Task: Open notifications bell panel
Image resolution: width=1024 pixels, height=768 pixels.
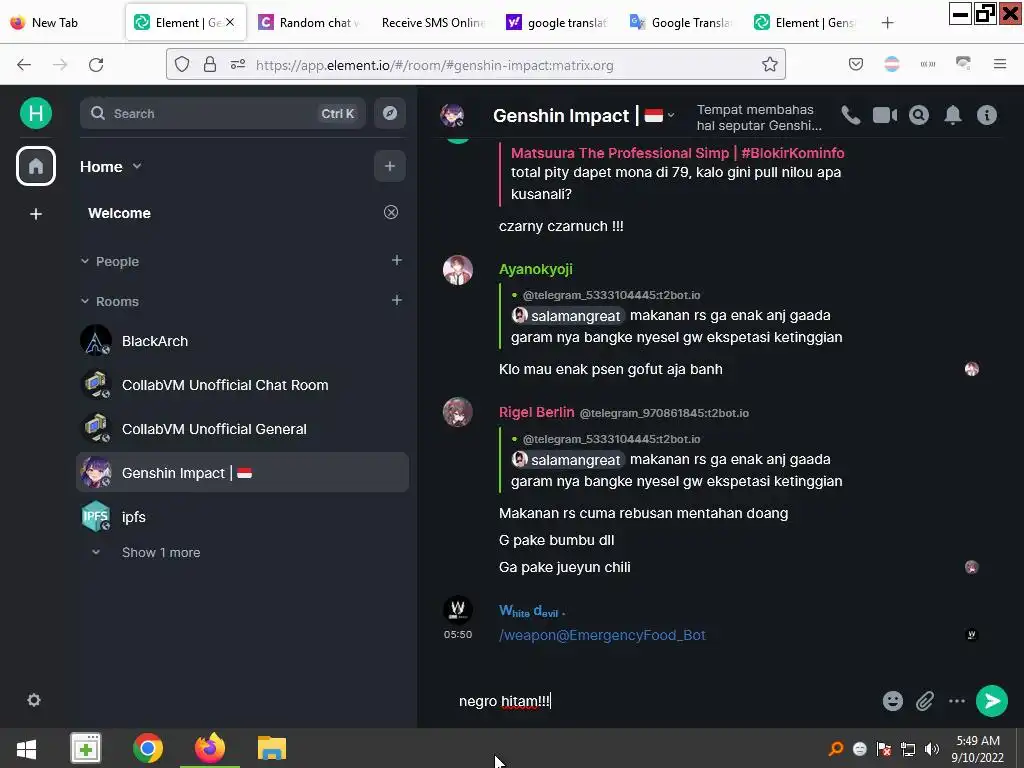Action: [x=953, y=116]
